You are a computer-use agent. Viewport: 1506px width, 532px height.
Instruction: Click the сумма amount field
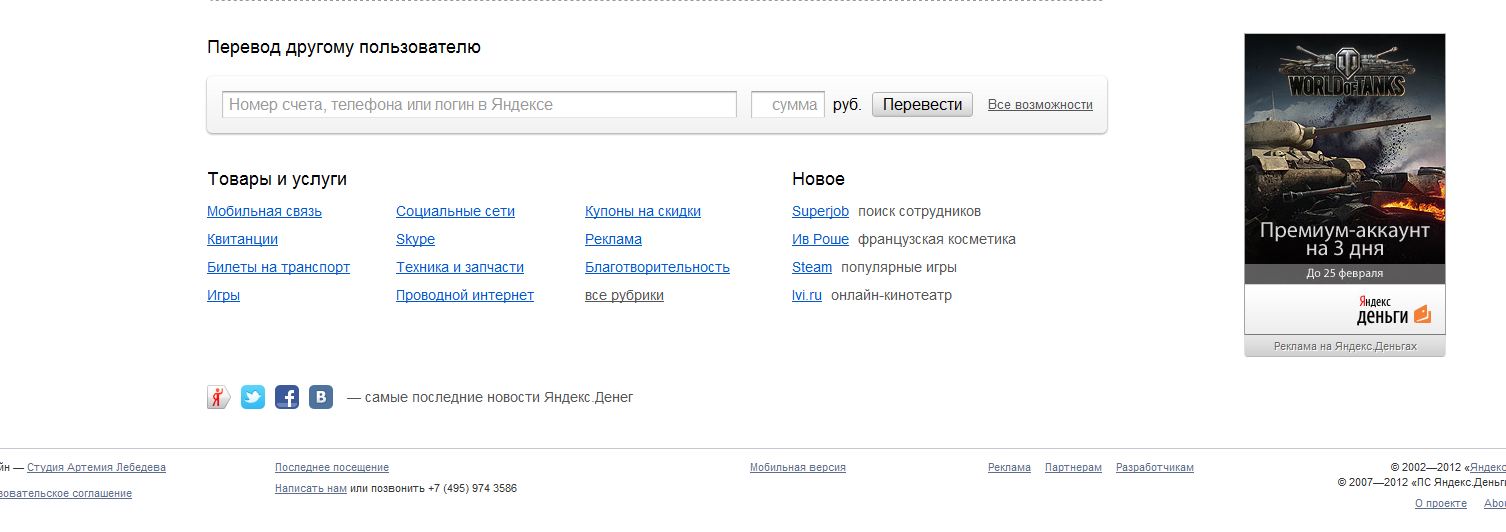(788, 105)
